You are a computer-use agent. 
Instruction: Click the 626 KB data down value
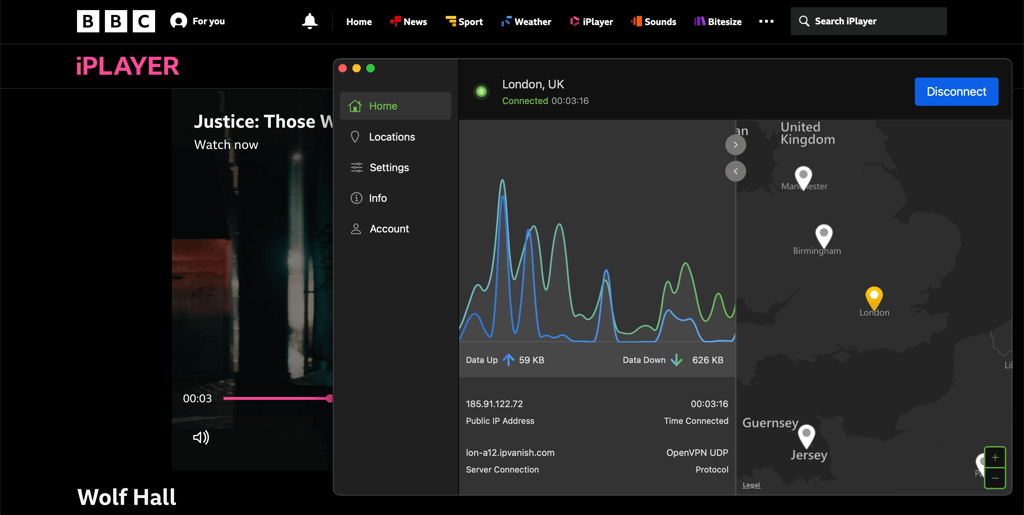(x=708, y=360)
